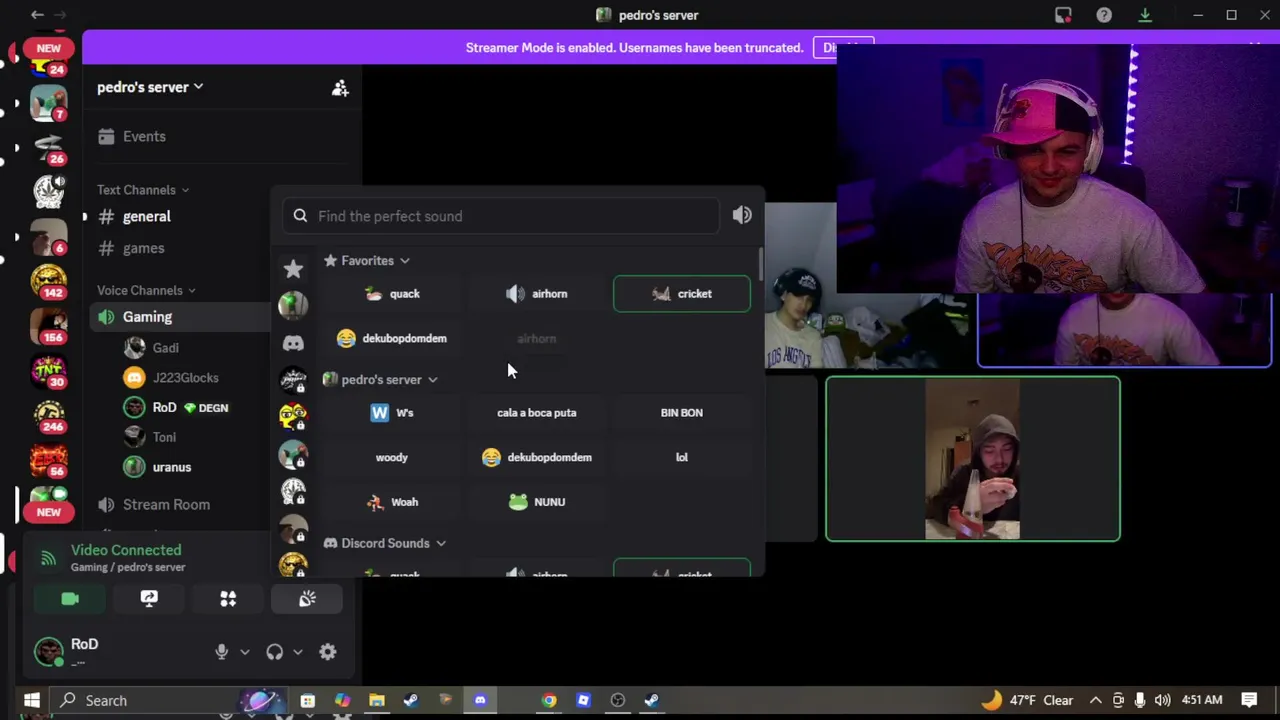Open the games text channel

point(143,248)
